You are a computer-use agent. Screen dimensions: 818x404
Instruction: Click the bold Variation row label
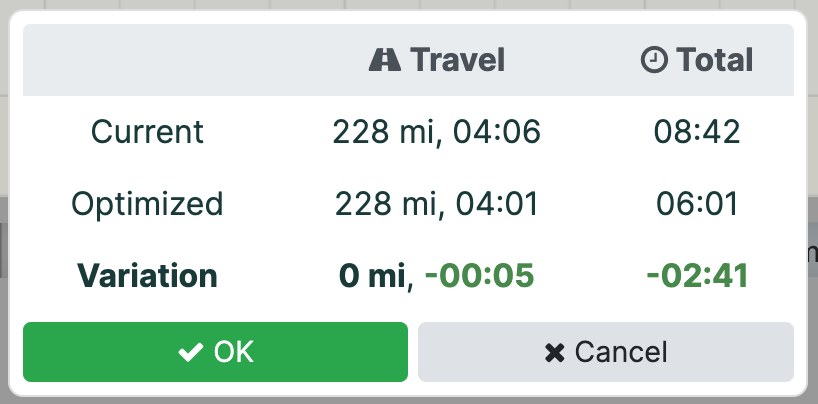(147, 276)
